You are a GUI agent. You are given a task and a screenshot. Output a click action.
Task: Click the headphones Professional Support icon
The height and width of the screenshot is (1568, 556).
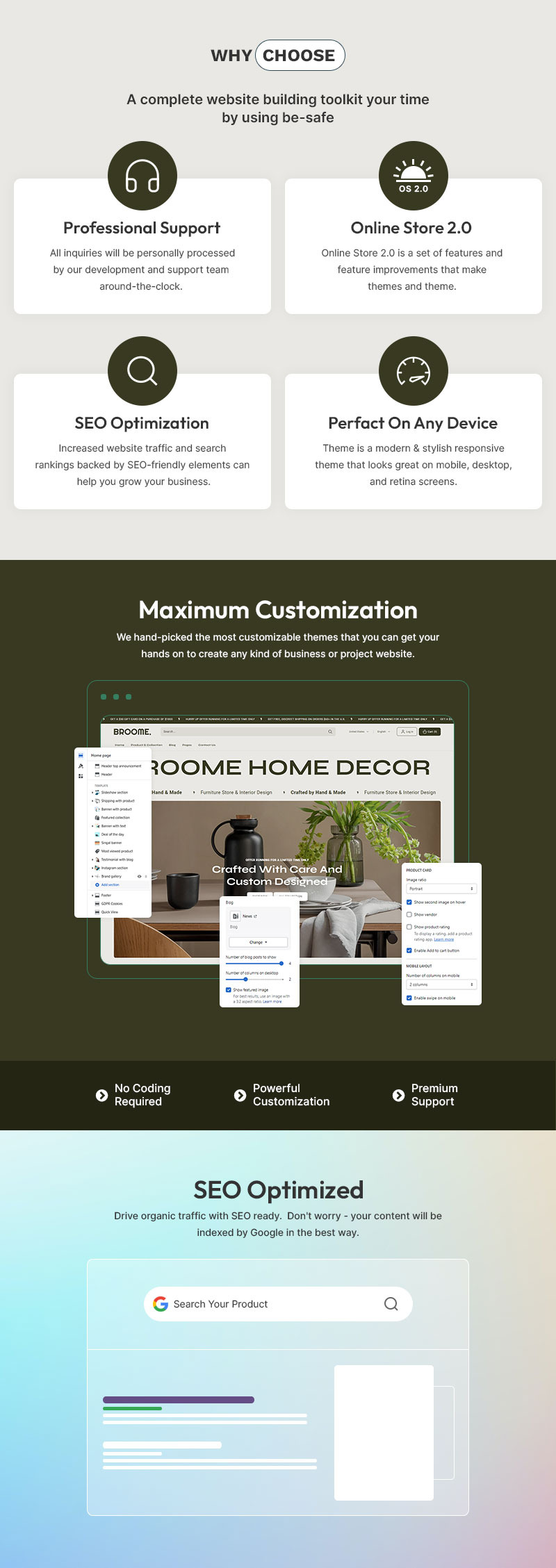pos(142,176)
